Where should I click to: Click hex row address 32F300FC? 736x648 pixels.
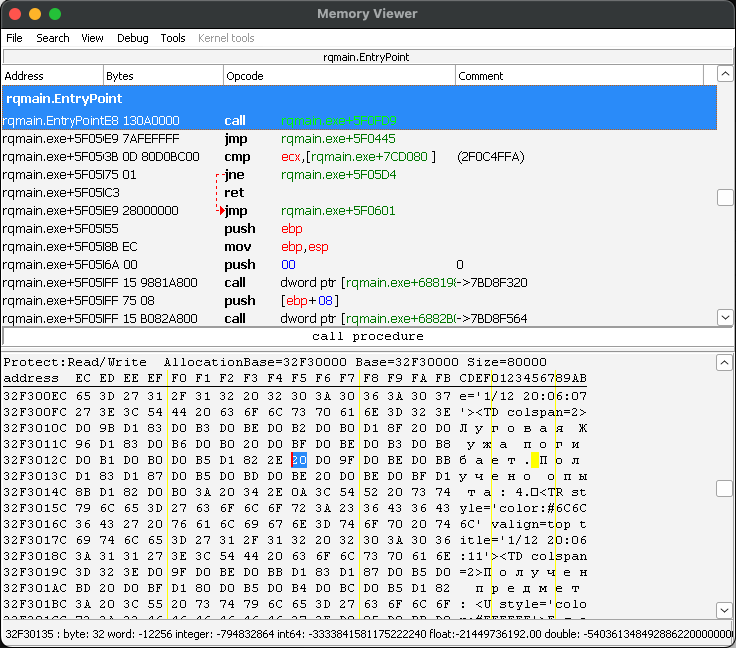pos(35,412)
